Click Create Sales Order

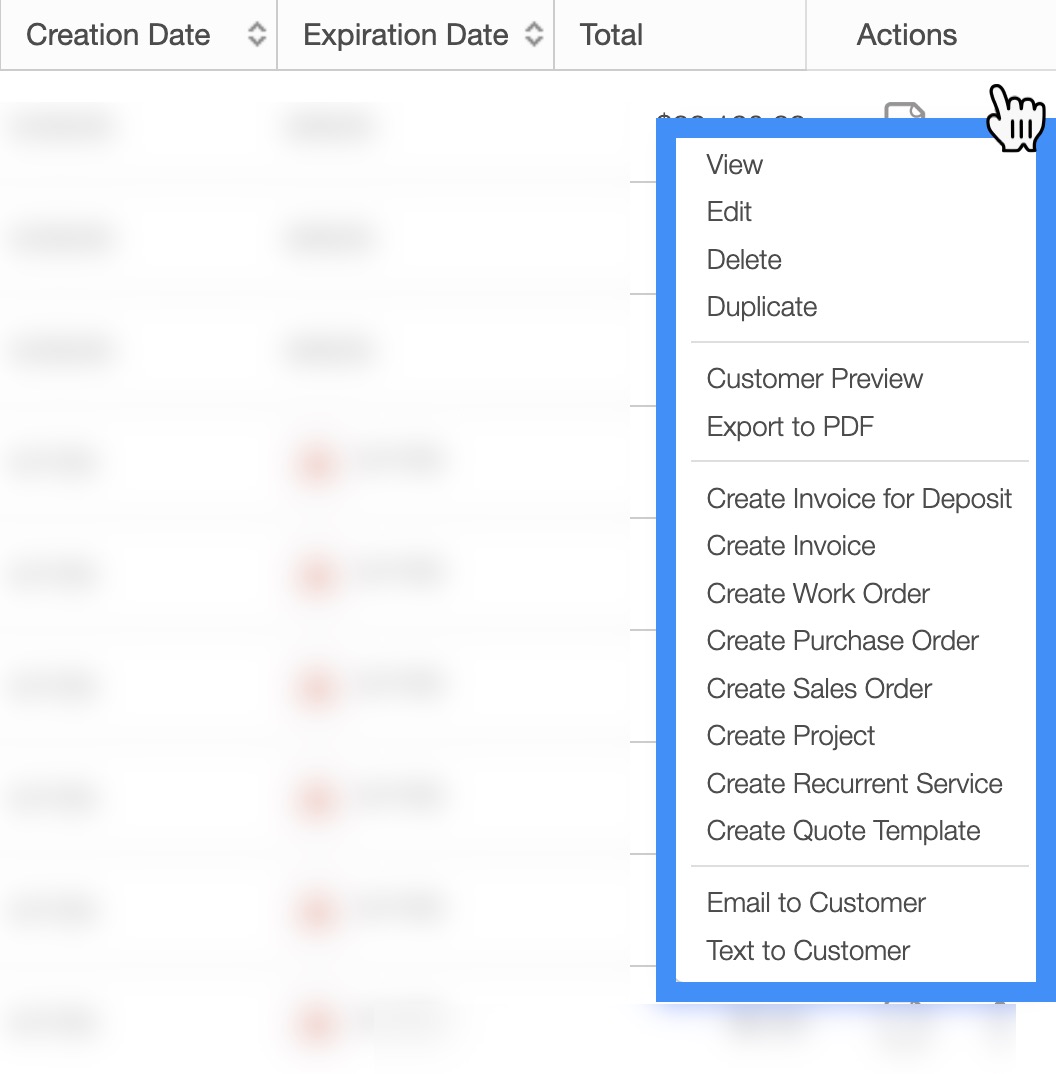click(x=819, y=689)
